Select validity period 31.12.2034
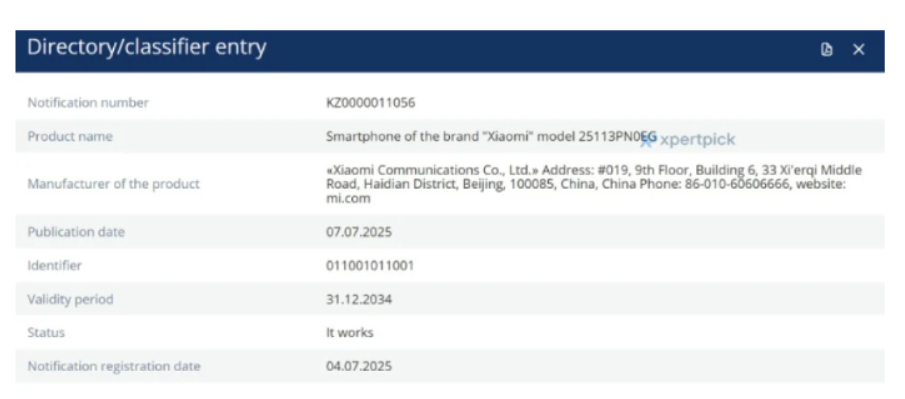This screenshot has height=399, width=905. click(x=358, y=299)
